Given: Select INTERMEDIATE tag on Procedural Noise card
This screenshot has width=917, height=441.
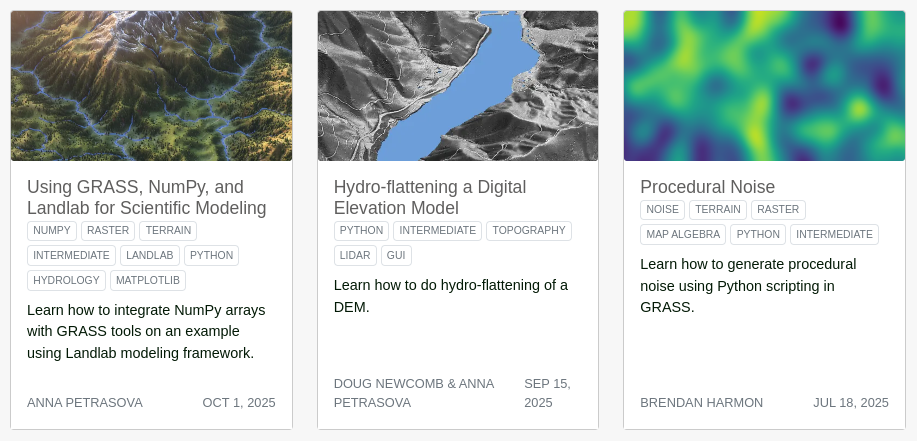Looking at the screenshot, I should click(x=834, y=234).
